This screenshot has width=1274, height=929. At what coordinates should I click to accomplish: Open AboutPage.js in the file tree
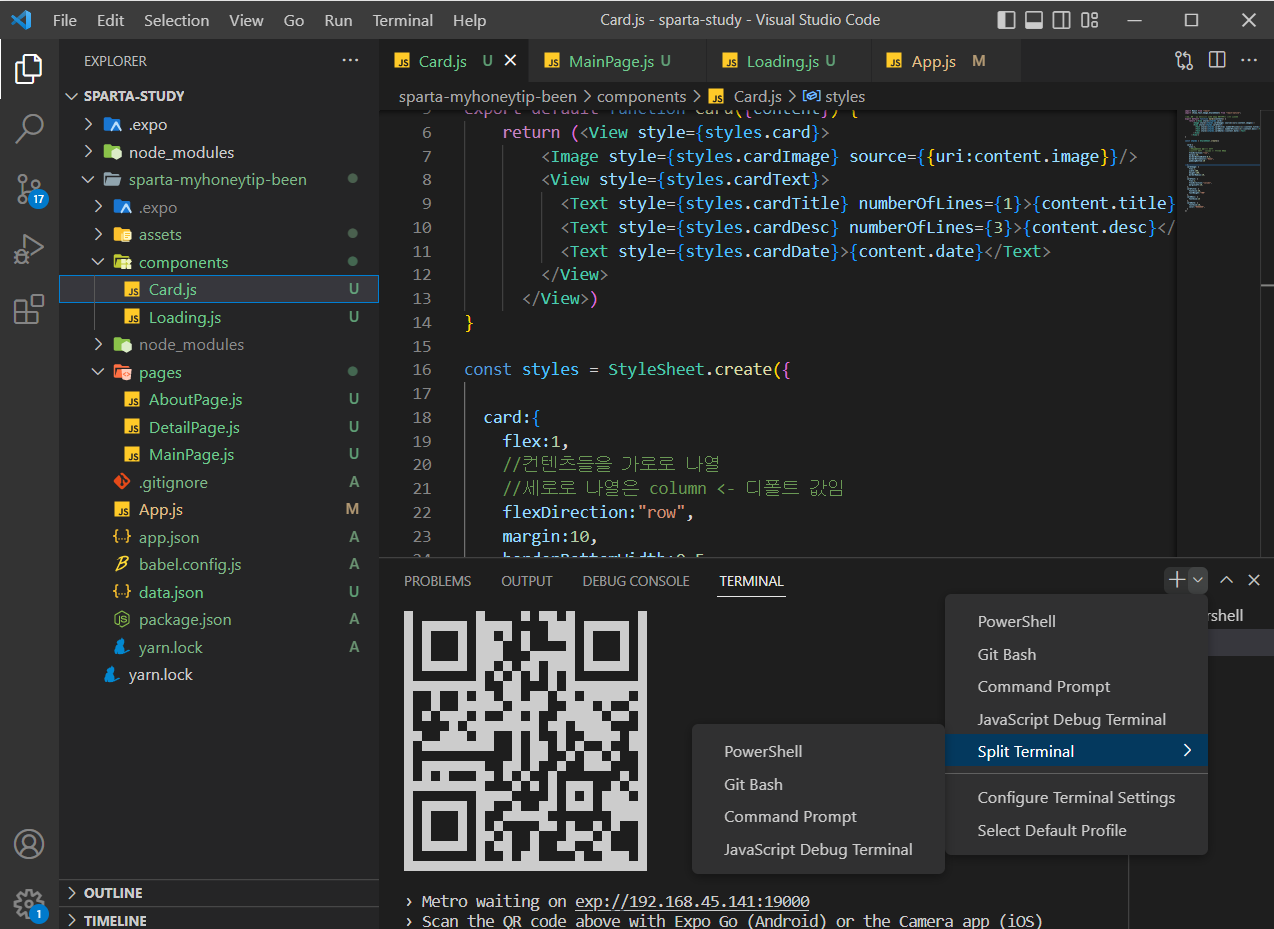click(x=219, y=399)
